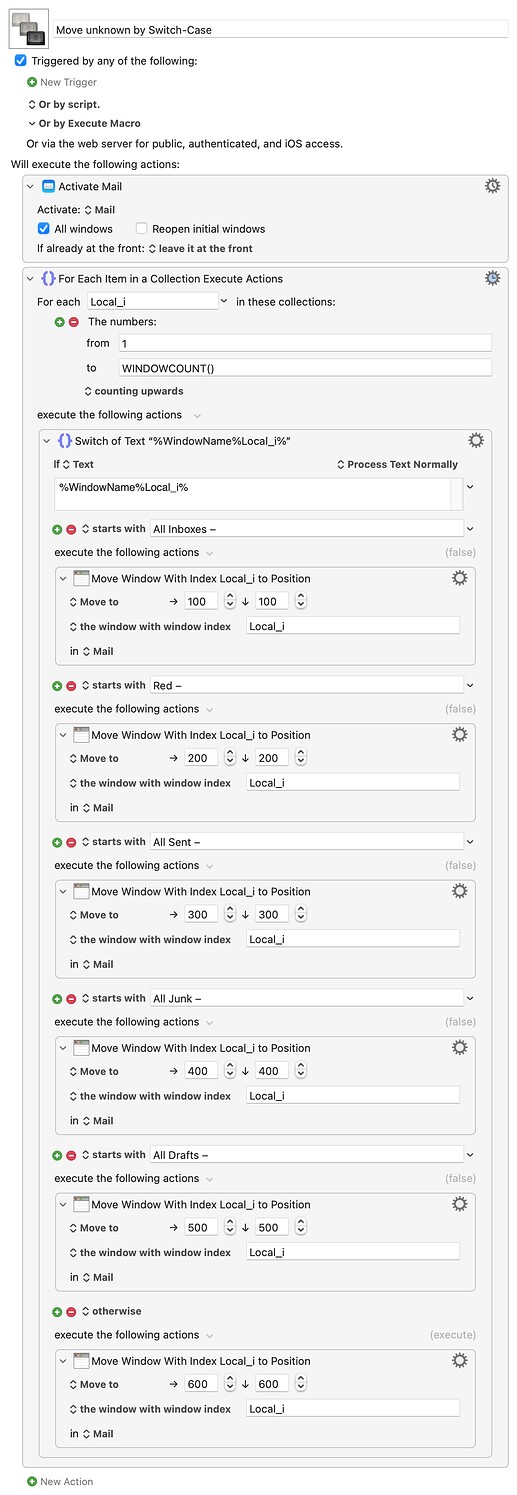The width and height of the screenshot is (517, 1495).
Task: Click the macro icon beside the name field
Action: 29,29
